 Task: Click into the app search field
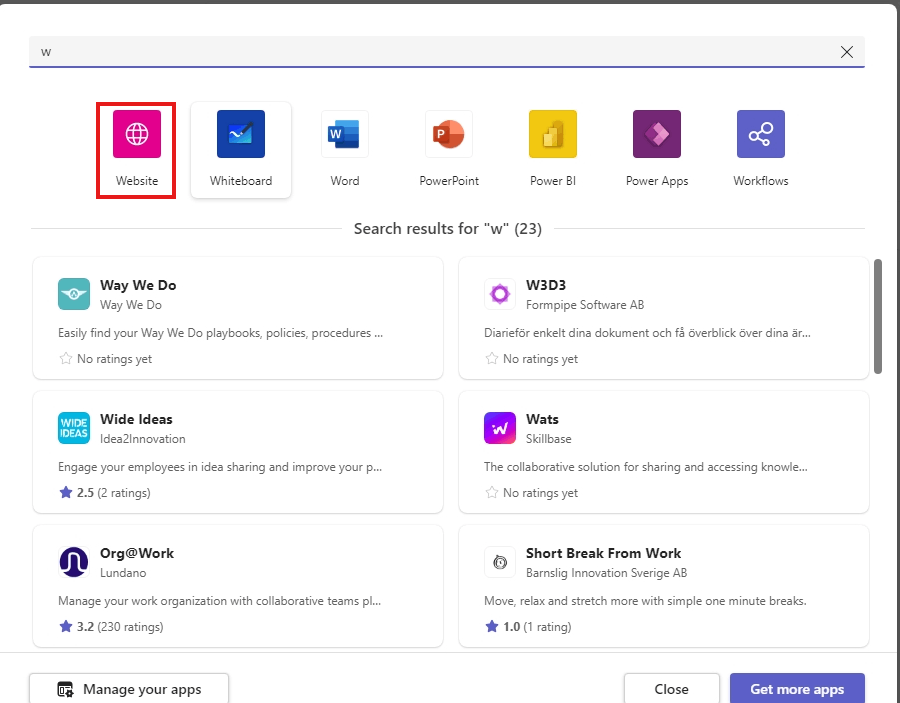(x=447, y=52)
